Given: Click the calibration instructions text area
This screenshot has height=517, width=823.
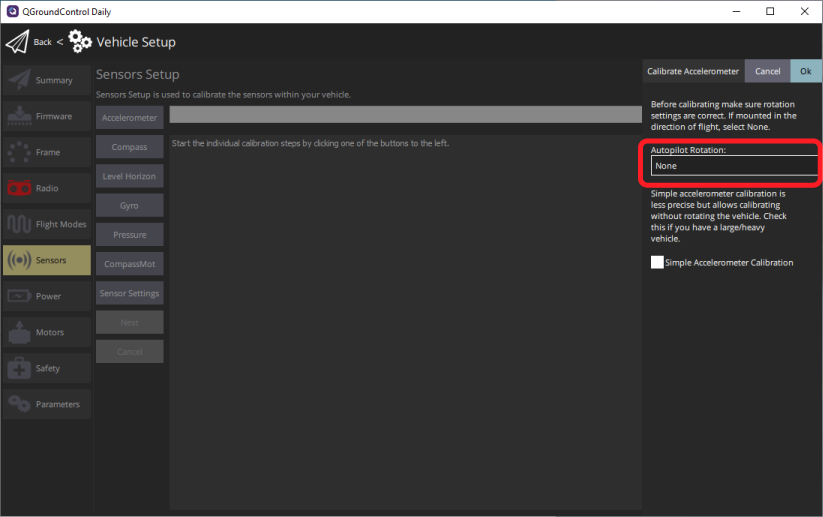Looking at the screenshot, I should pyautogui.click(x=405, y=322).
